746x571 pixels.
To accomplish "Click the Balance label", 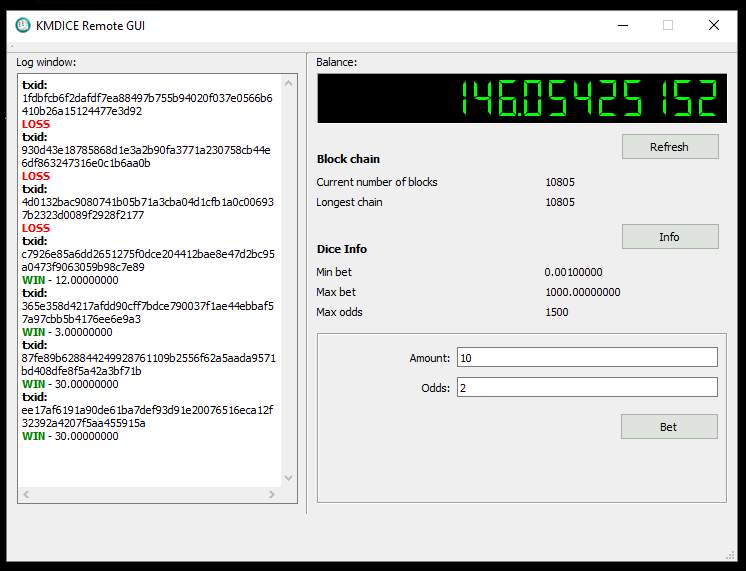I will click(336, 62).
